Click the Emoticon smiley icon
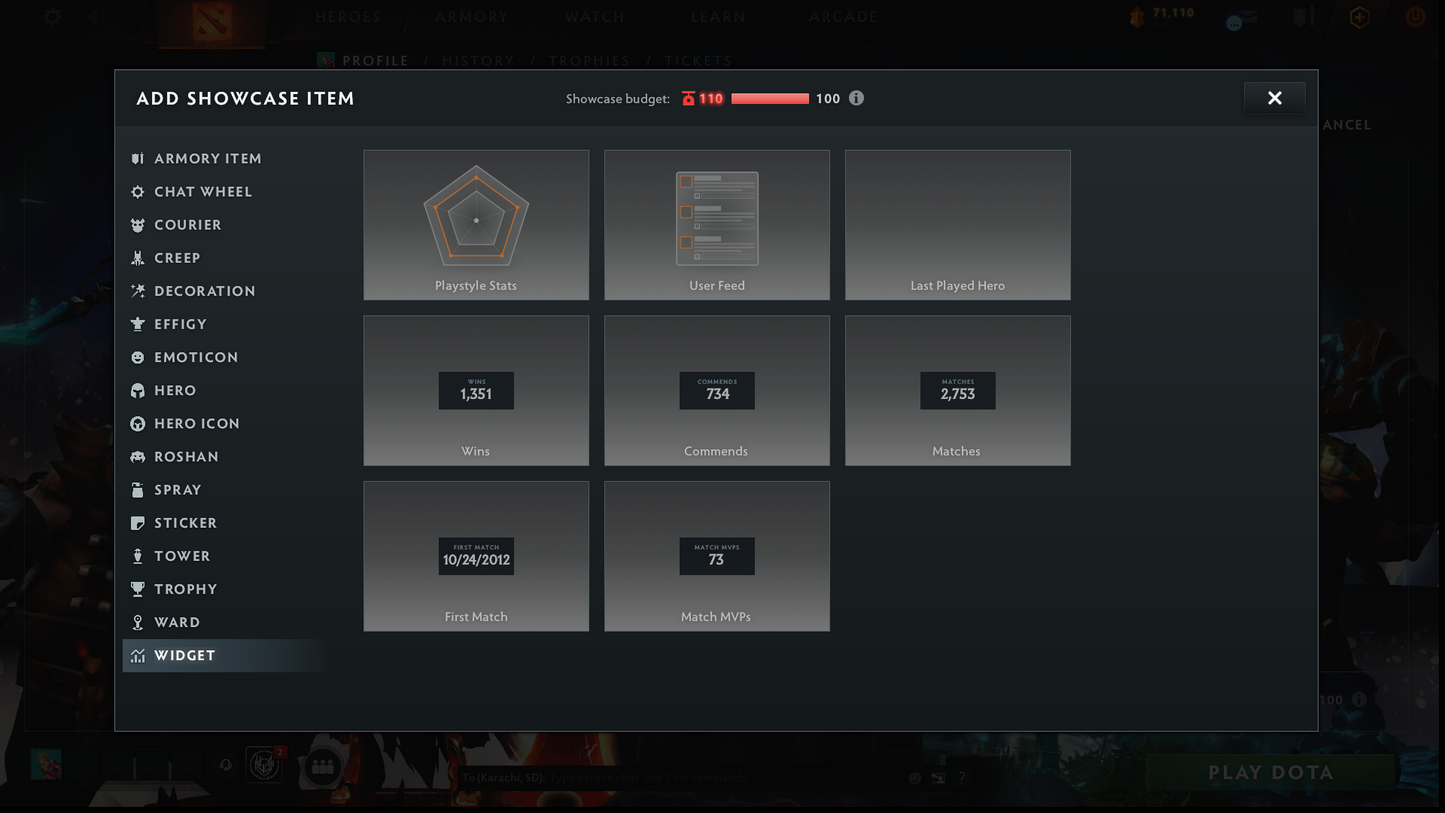Image resolution: width=1445 pixels, height=813 pixels. click(x=138, y=357)
